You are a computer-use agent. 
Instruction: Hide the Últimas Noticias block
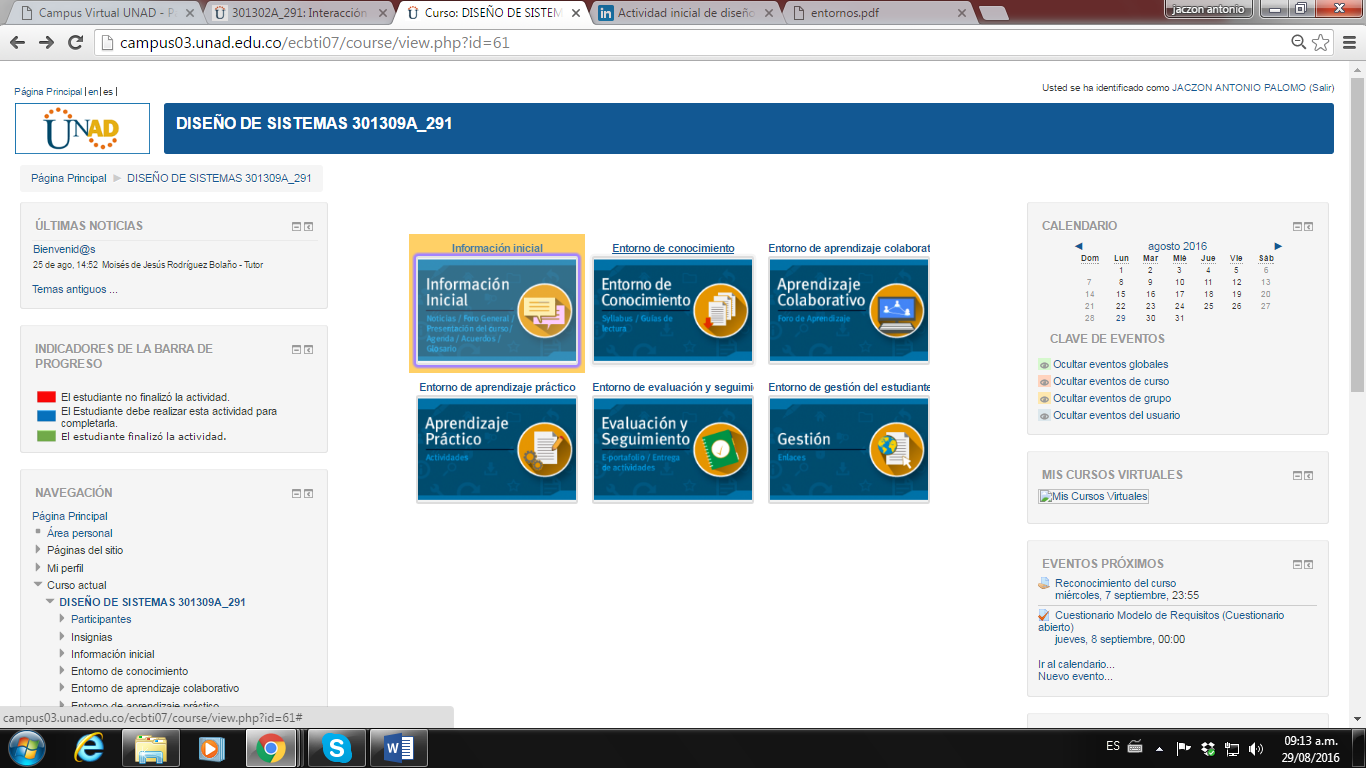(296, 227)
